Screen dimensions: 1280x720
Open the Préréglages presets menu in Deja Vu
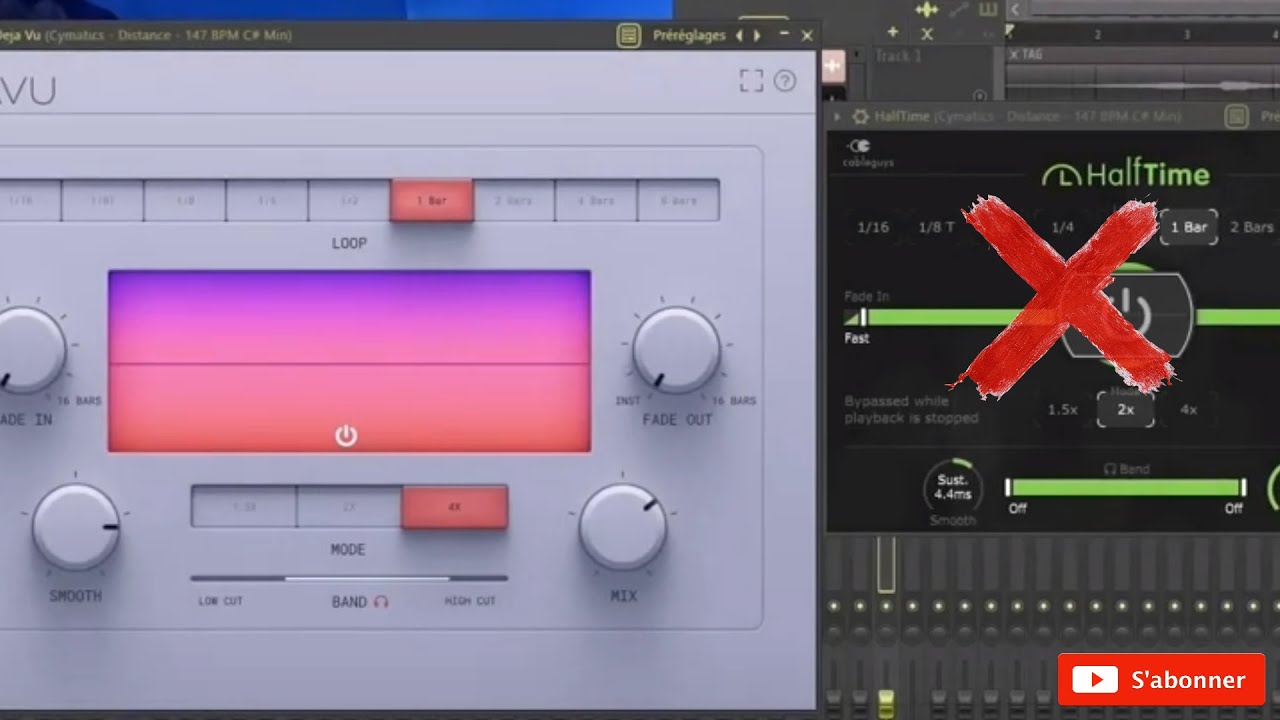pos(689,35)
